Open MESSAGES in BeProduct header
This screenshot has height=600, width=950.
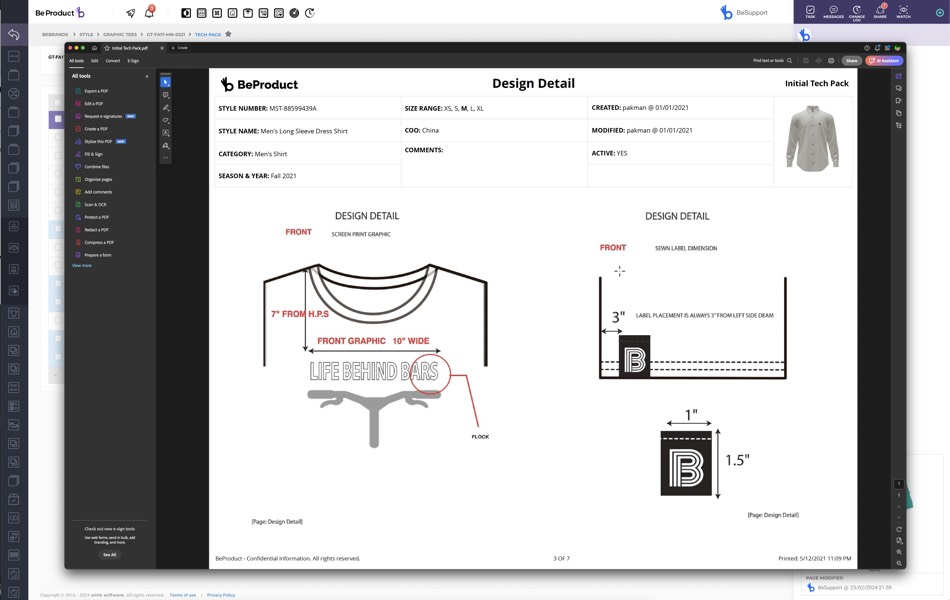[x=834, y=12]
